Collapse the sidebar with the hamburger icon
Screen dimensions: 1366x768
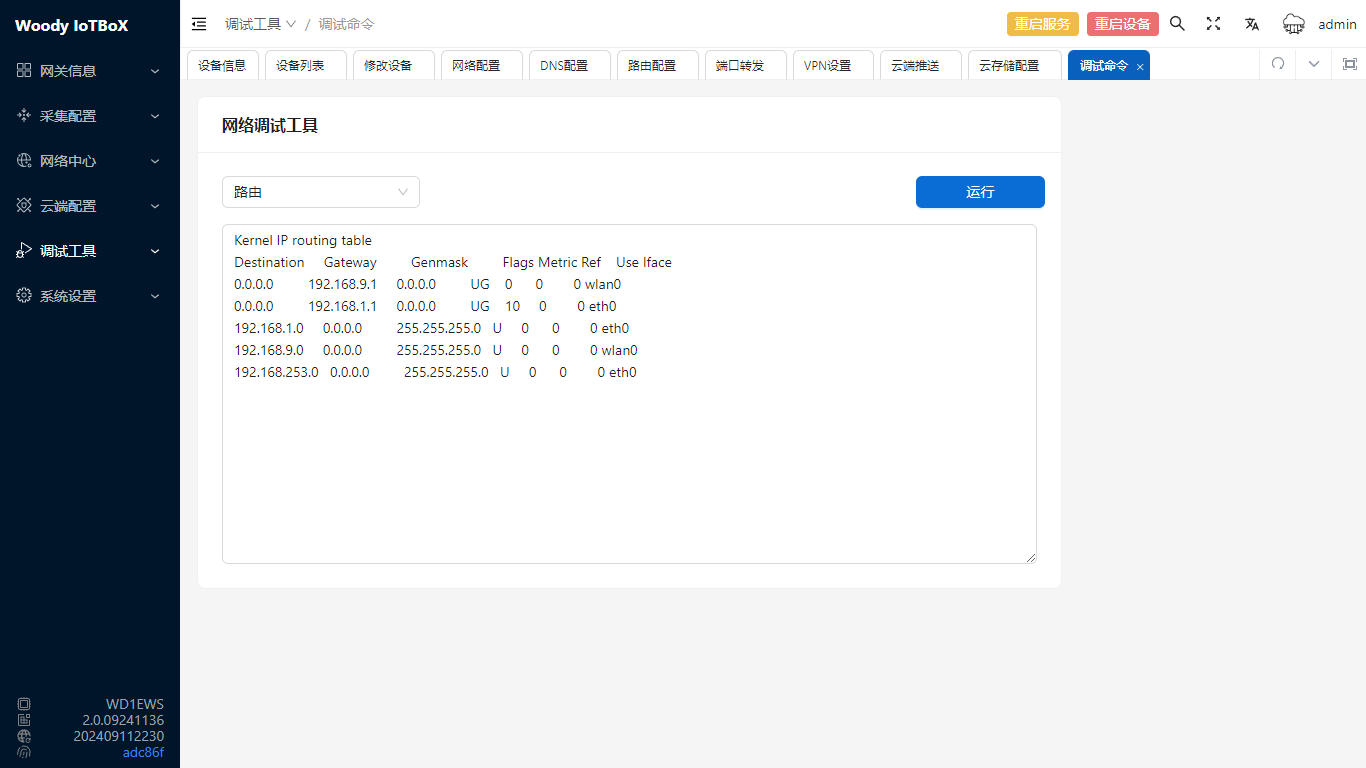coord(199,24)
